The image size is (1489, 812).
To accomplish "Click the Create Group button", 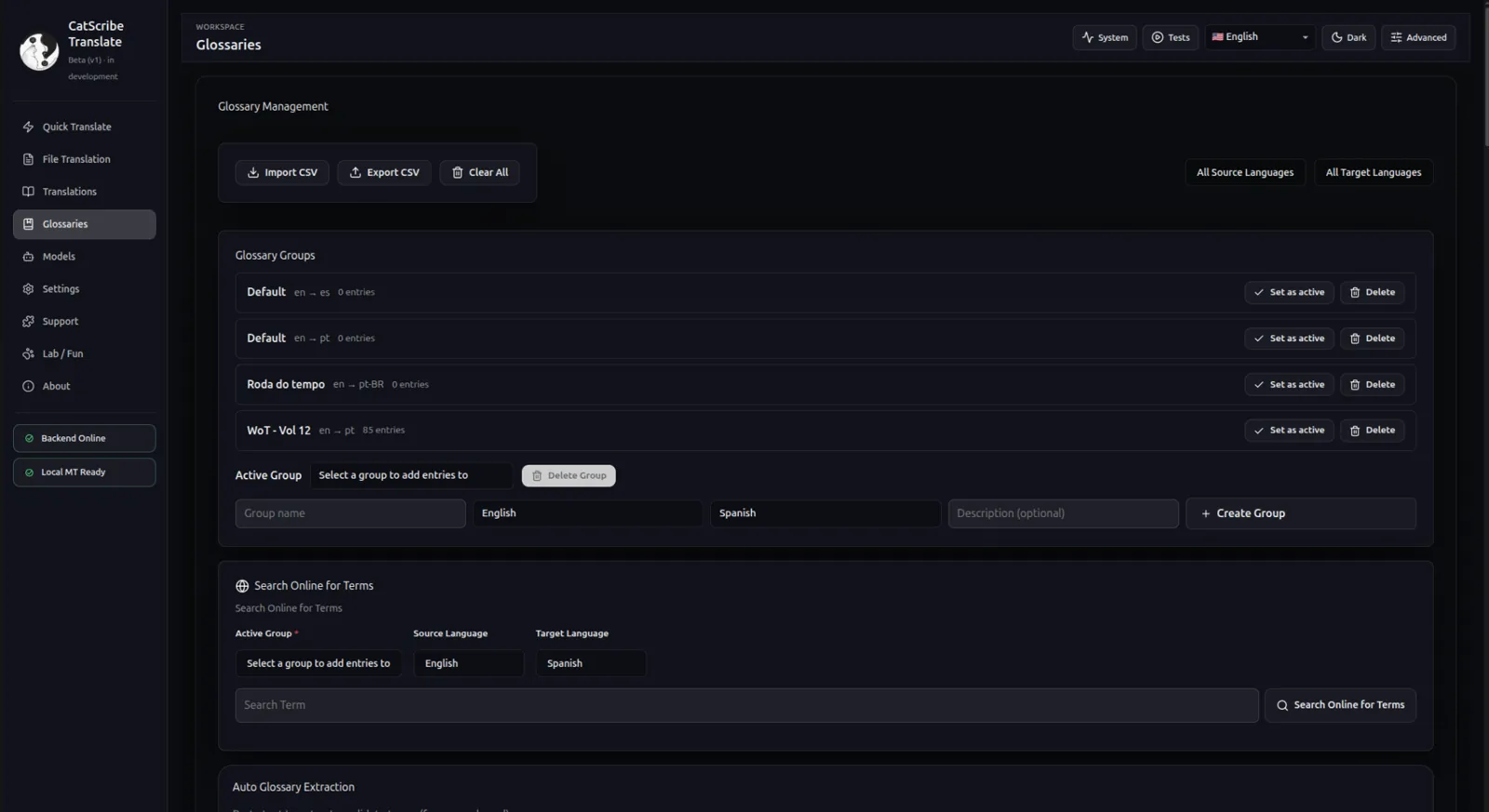I will [1300, 513].
